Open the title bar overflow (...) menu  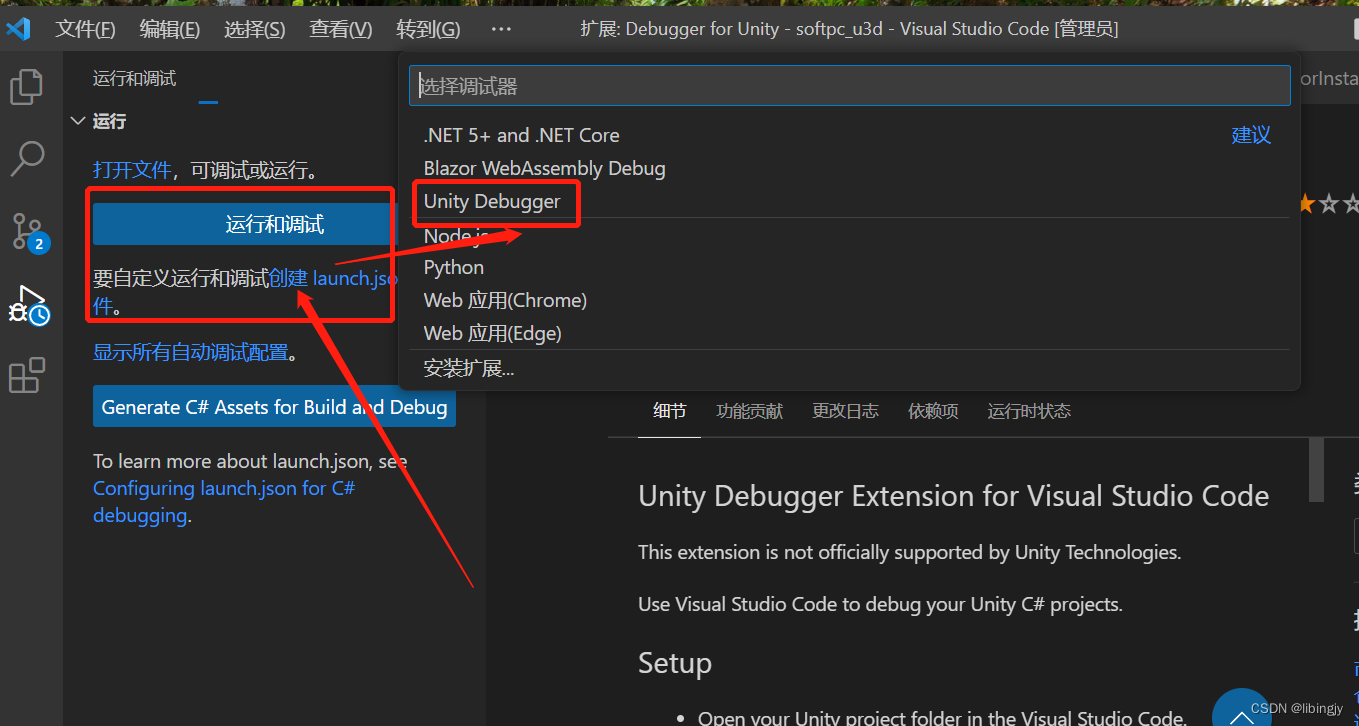click(500, 29)
